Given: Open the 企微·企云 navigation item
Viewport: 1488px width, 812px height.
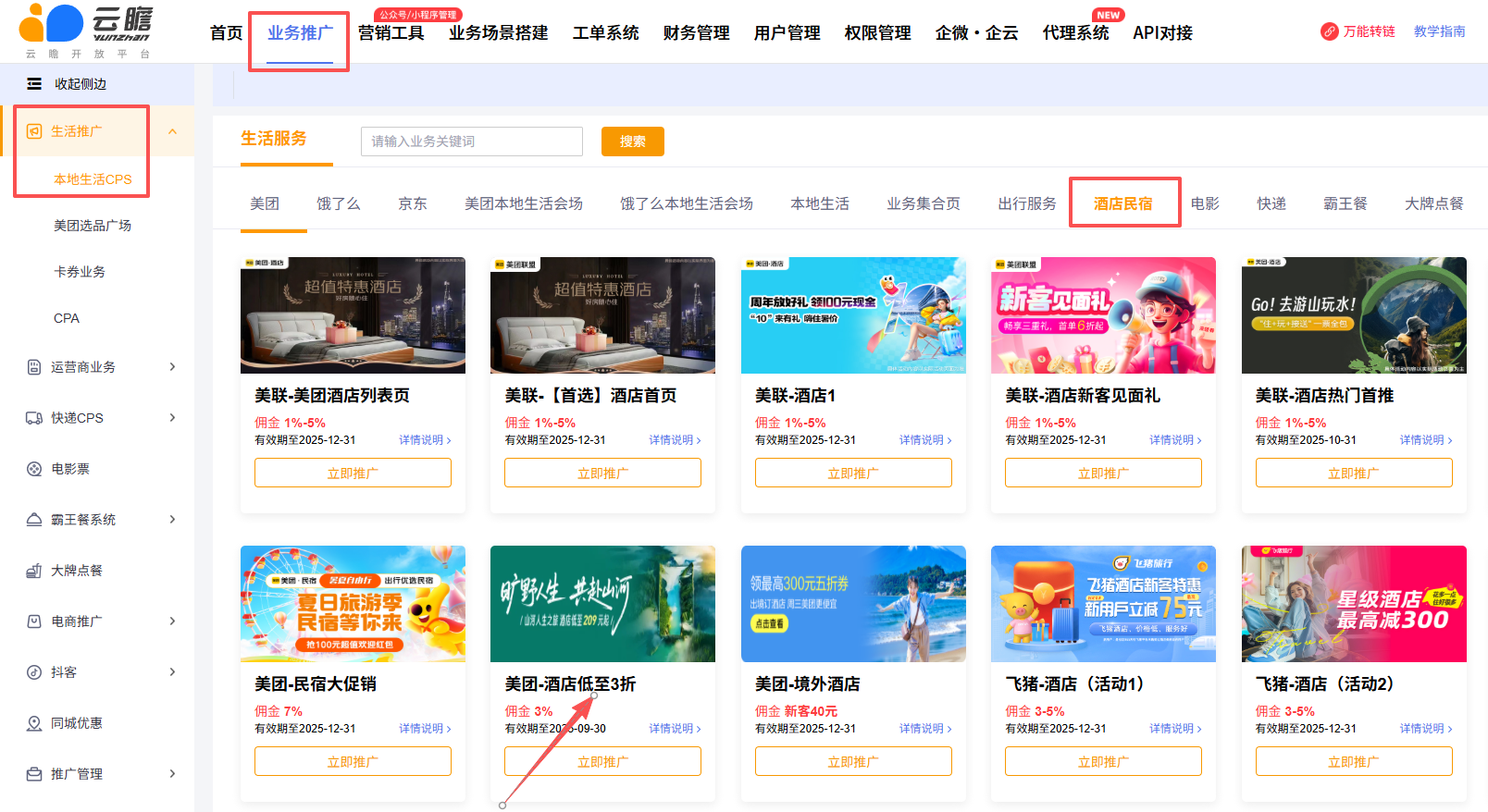Looking at the screenshot, I should 977,33.
